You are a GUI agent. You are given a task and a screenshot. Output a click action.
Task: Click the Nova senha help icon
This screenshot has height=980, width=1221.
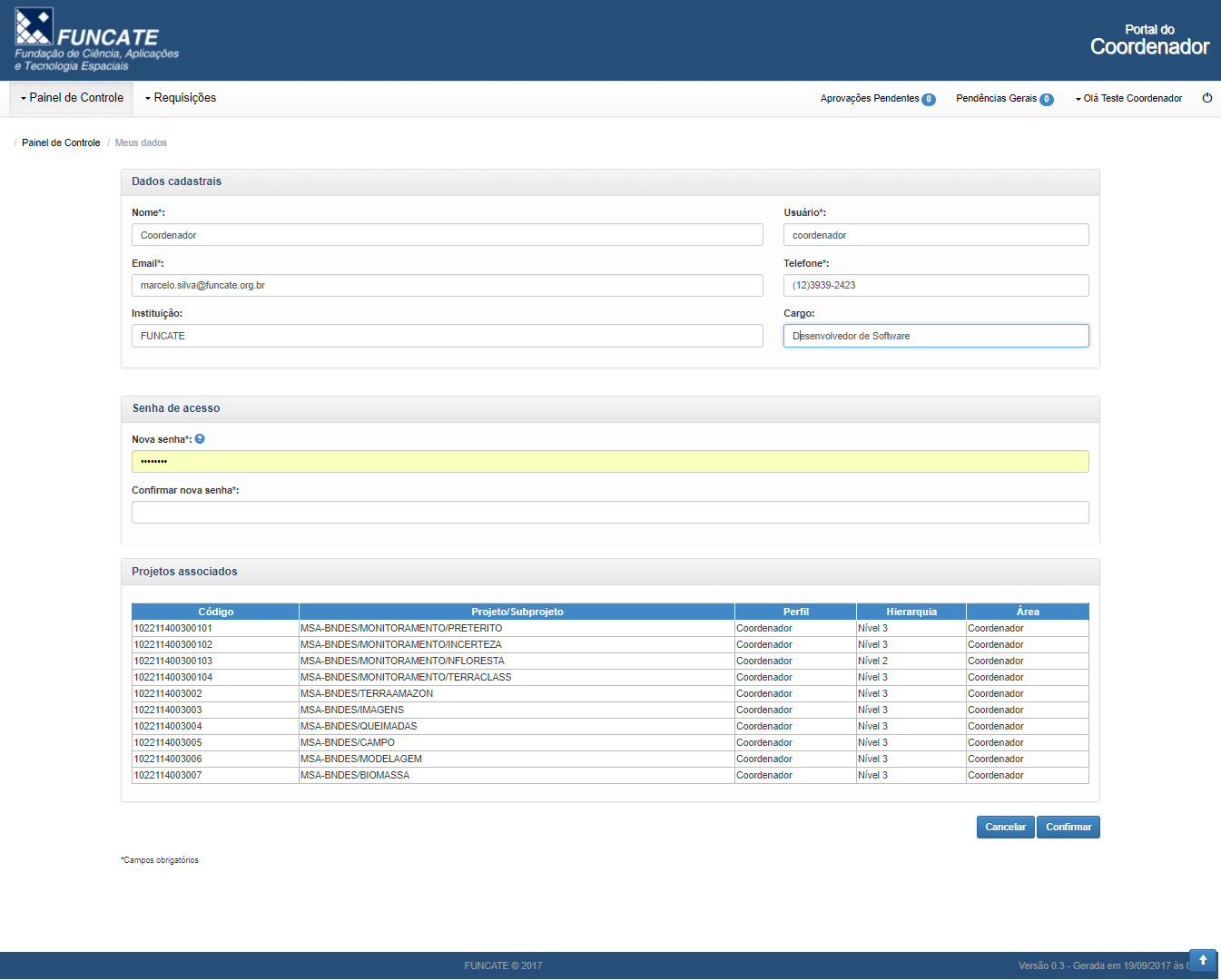coord(200,439)
